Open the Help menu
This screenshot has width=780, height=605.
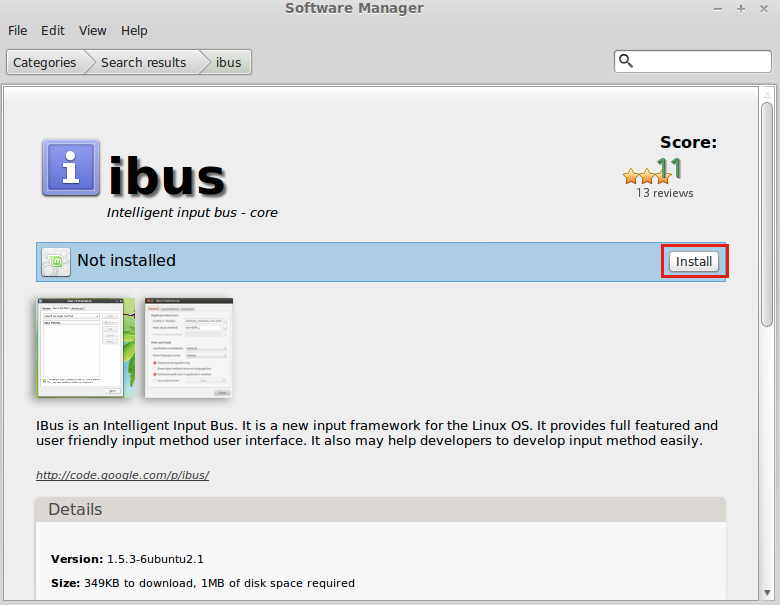pyautogui.click(x=134, y=31)
